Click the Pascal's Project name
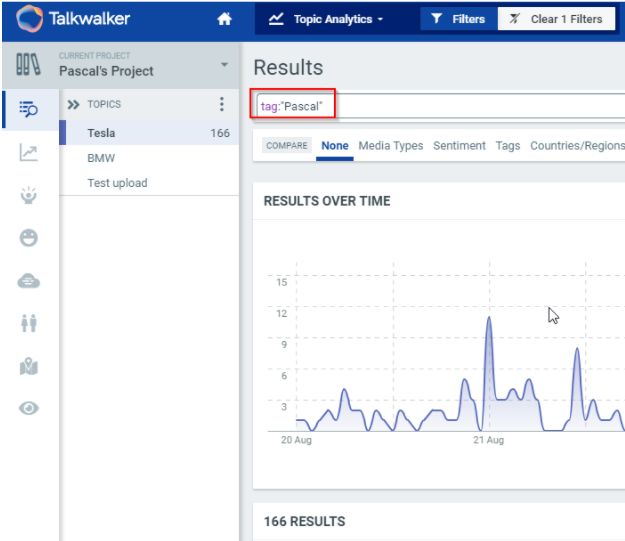The height and width of the screenshot is (541, 625). [x=106, y=71]
